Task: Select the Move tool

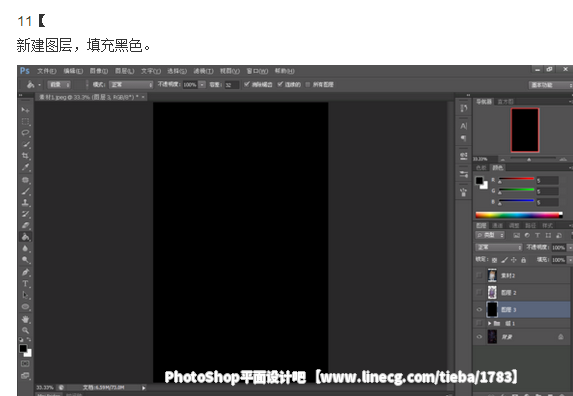Action: pos(25,110)
